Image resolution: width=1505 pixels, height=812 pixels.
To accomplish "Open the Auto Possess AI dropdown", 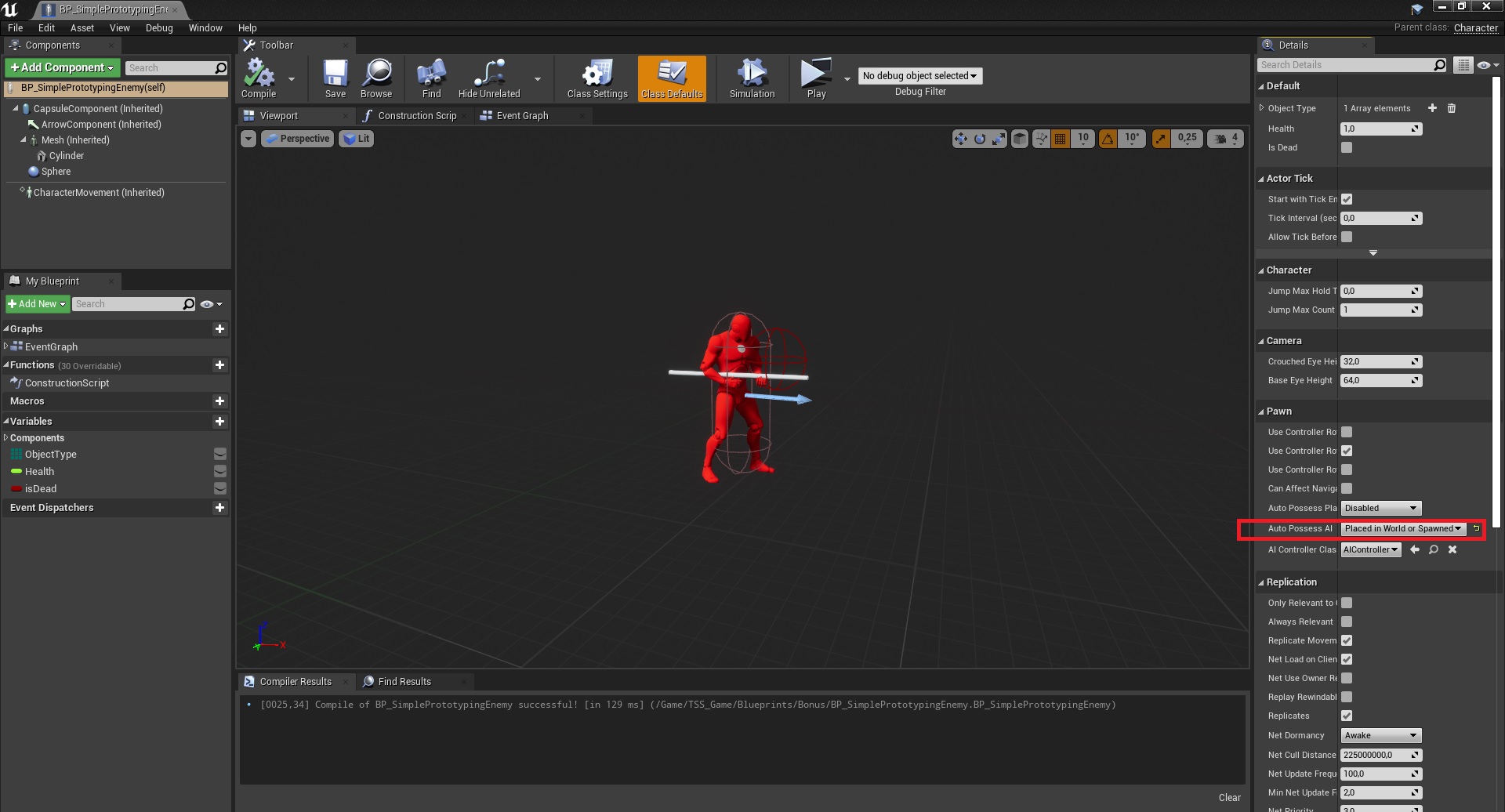I will [1402, 528].
